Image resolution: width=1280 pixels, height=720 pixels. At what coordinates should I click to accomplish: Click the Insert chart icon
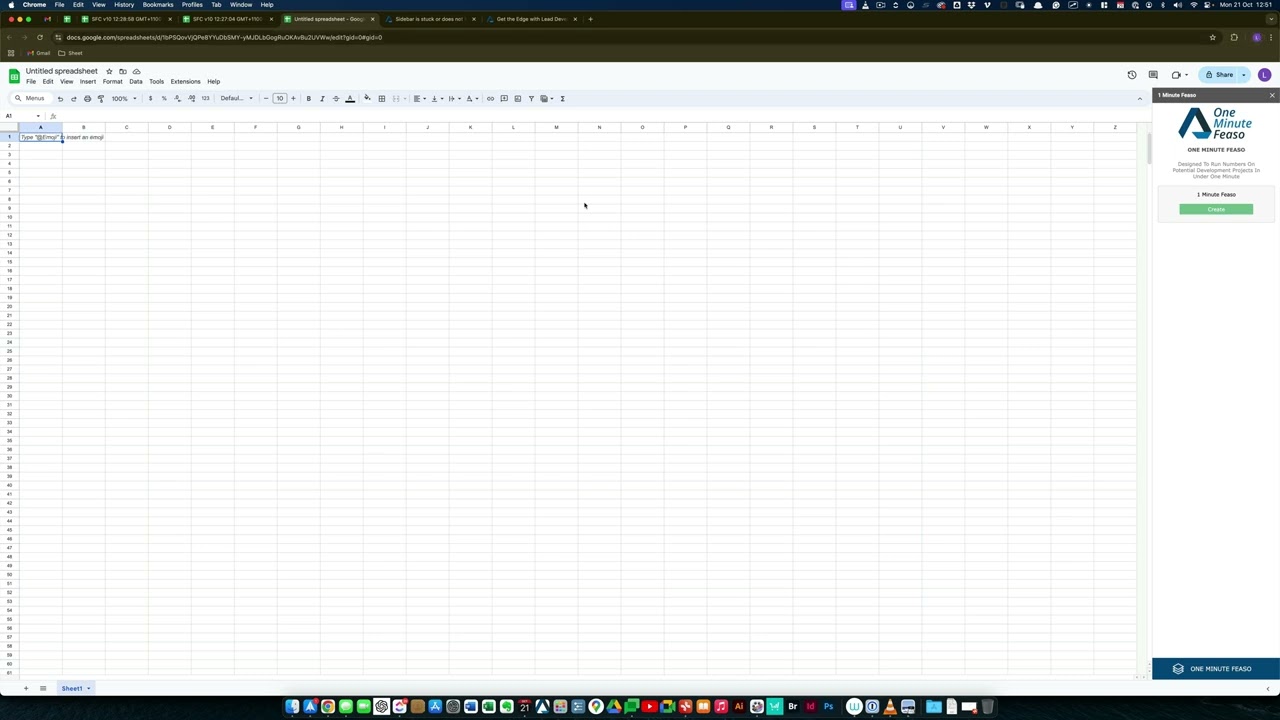tap(517, 98)
